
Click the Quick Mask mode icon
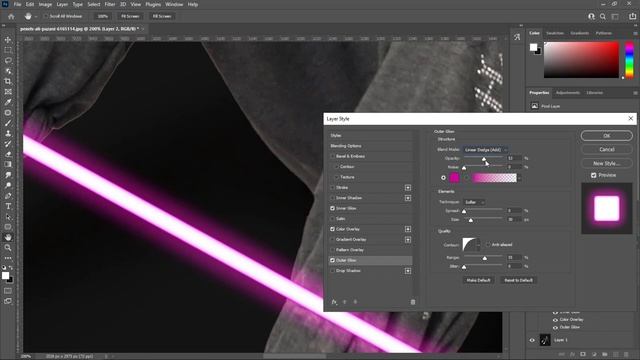[8, 291]
